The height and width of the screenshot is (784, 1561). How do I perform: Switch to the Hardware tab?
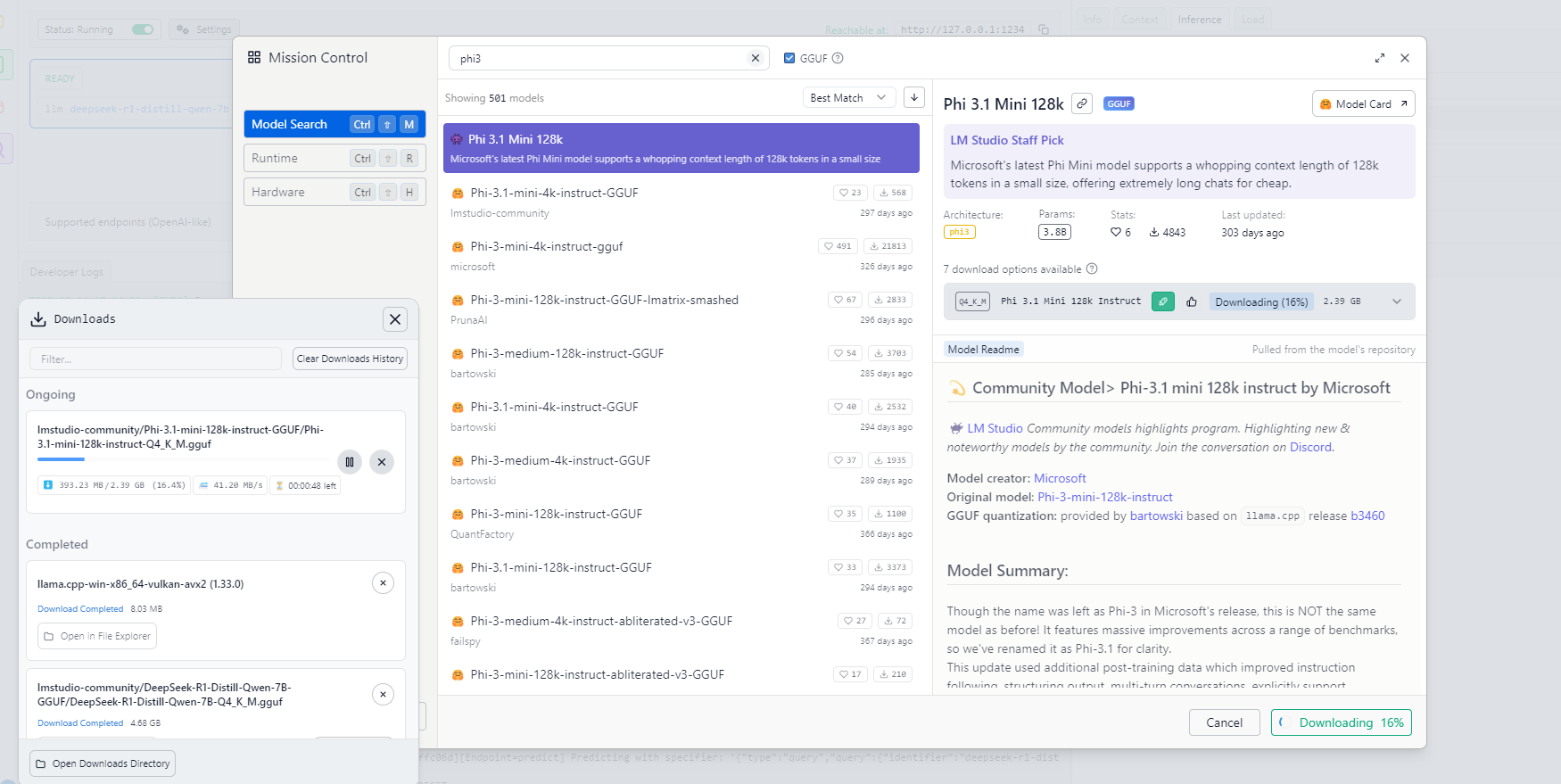coord(334,192)
